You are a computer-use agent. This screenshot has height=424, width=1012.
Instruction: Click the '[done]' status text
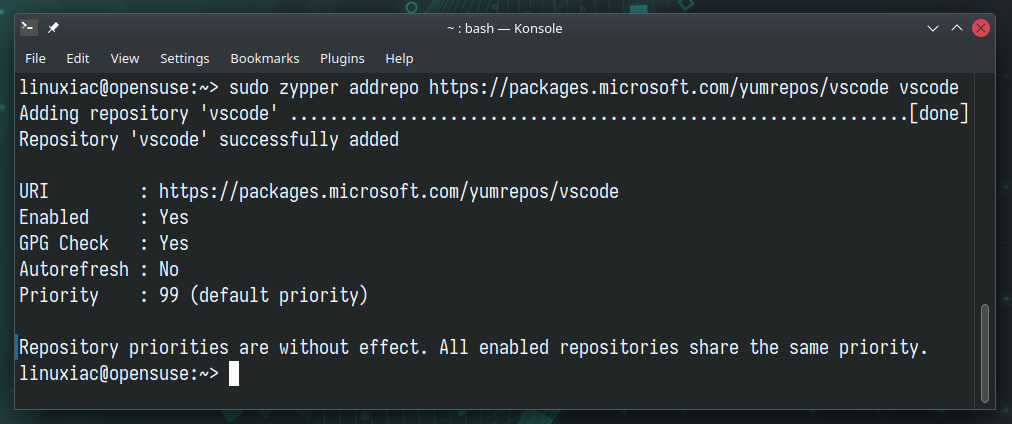(x=939, y=114)
